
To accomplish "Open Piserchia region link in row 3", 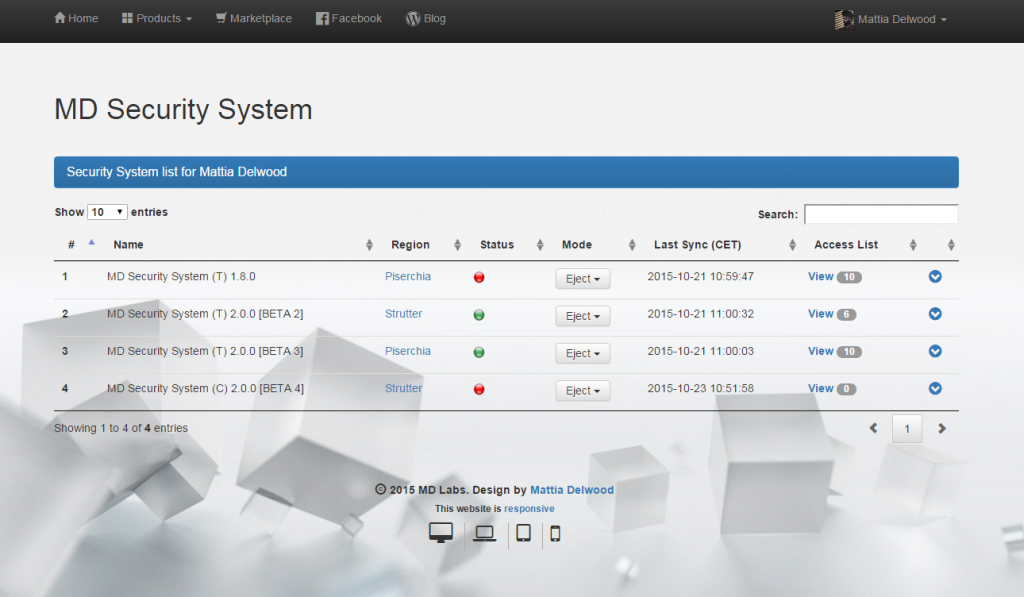I will [408, 351].
